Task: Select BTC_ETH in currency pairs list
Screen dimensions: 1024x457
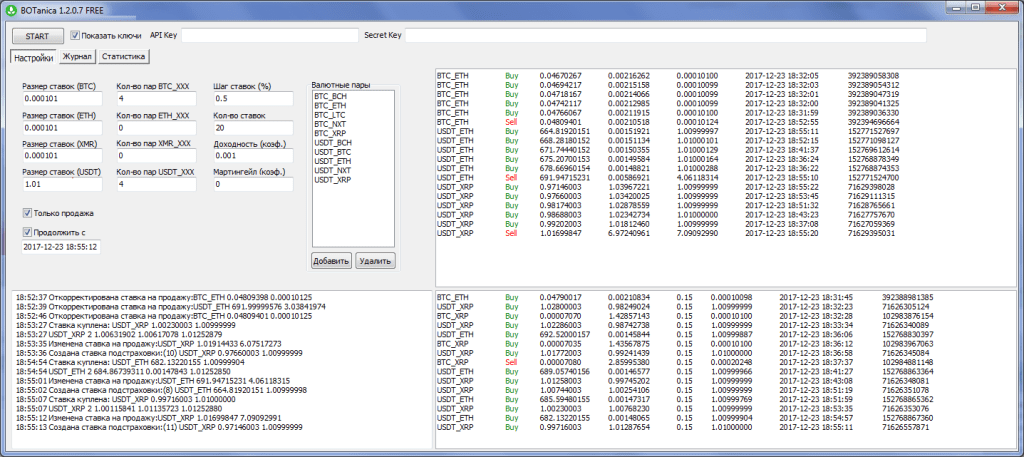Action: click(353, 104)
